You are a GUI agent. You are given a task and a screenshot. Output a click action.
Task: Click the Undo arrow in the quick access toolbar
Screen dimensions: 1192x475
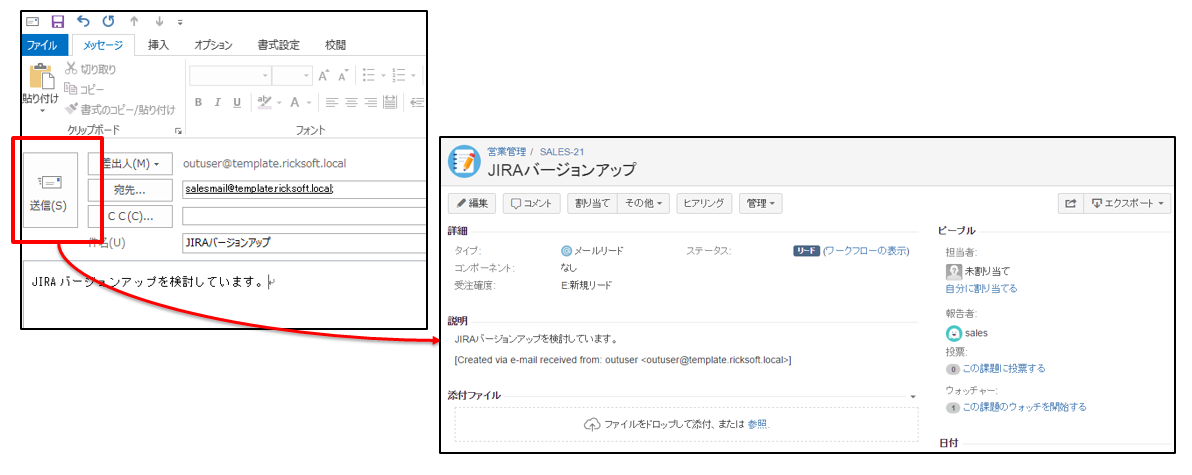(84, 21)
